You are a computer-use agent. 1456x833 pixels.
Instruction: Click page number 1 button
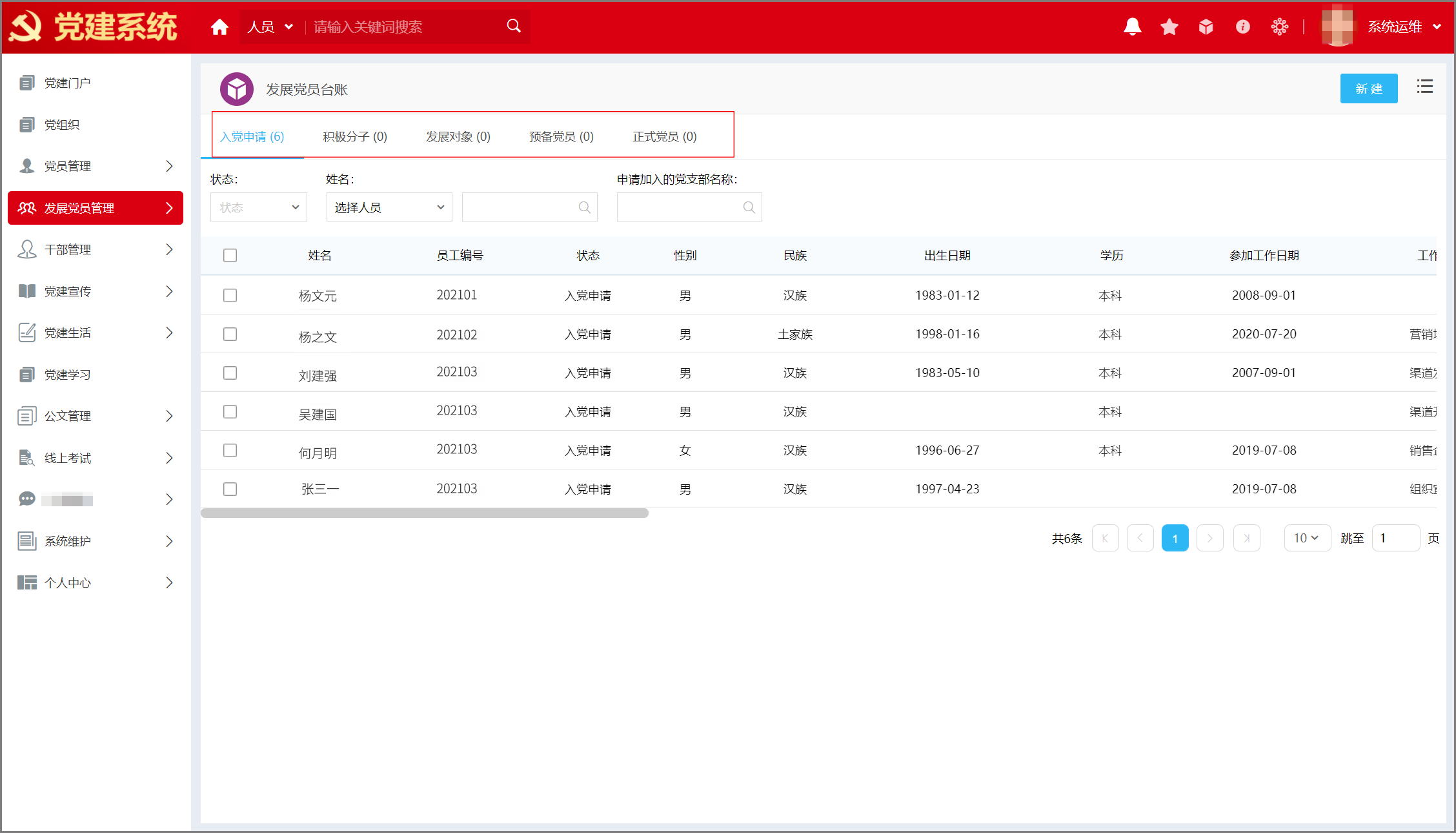(x=1175, y=538)
